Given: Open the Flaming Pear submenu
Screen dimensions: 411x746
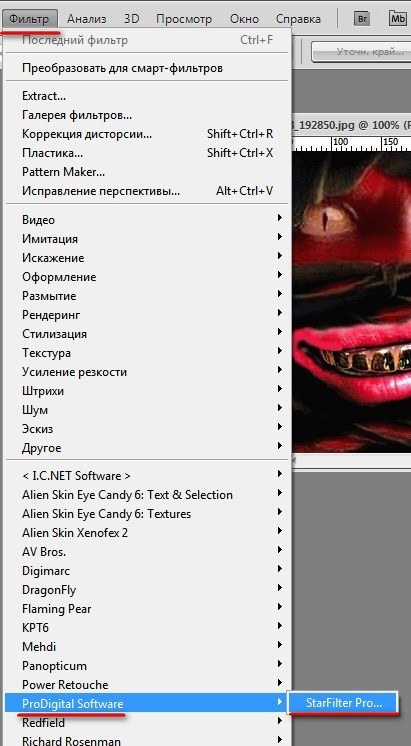Looking at the screenshot, I should (x=147, y=609).
